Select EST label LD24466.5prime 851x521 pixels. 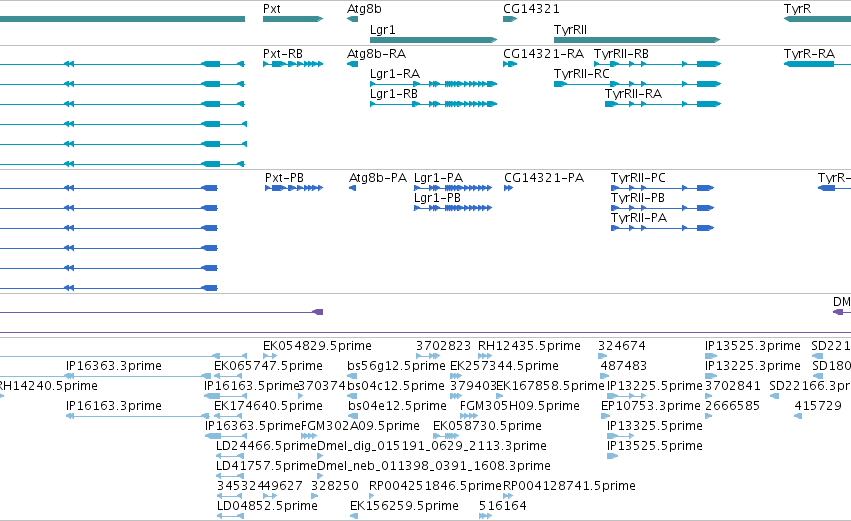pyautogui.click(x=266, y=447)
